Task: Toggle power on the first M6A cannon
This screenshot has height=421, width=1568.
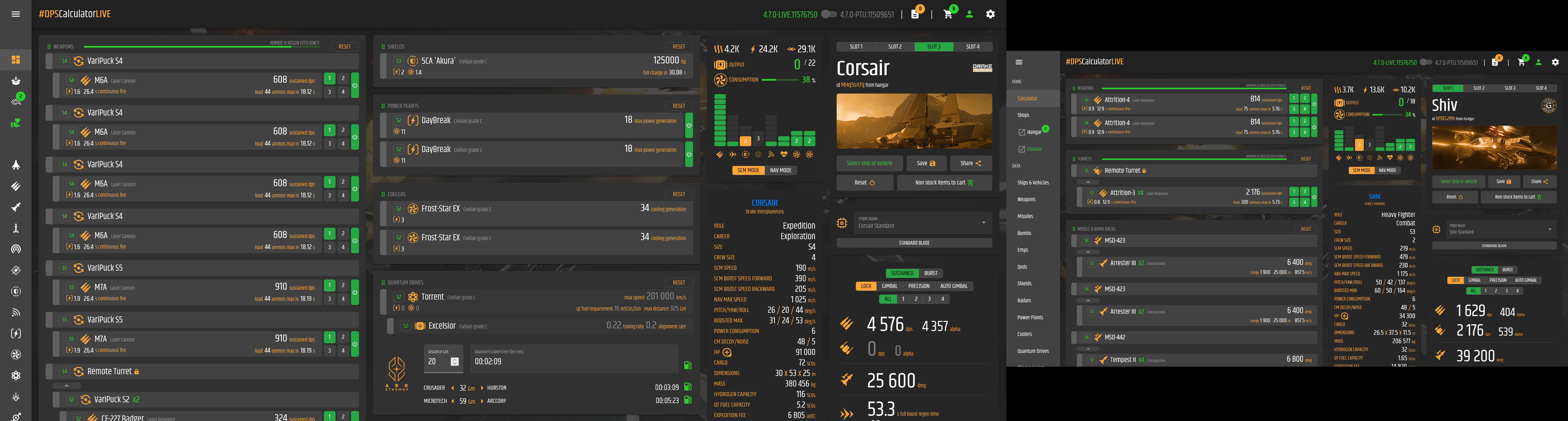Action: click(355, 85)
